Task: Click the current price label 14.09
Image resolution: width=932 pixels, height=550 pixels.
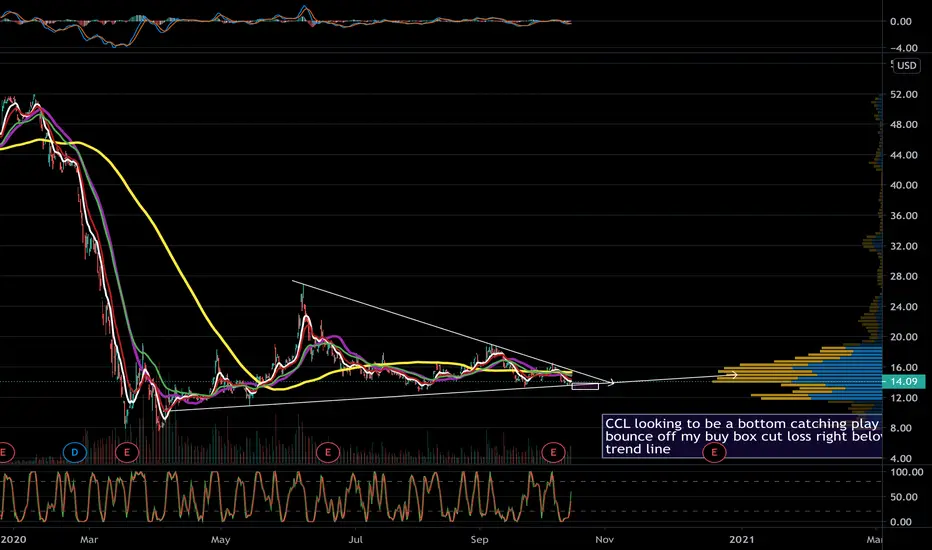Action: pos(903,382)
